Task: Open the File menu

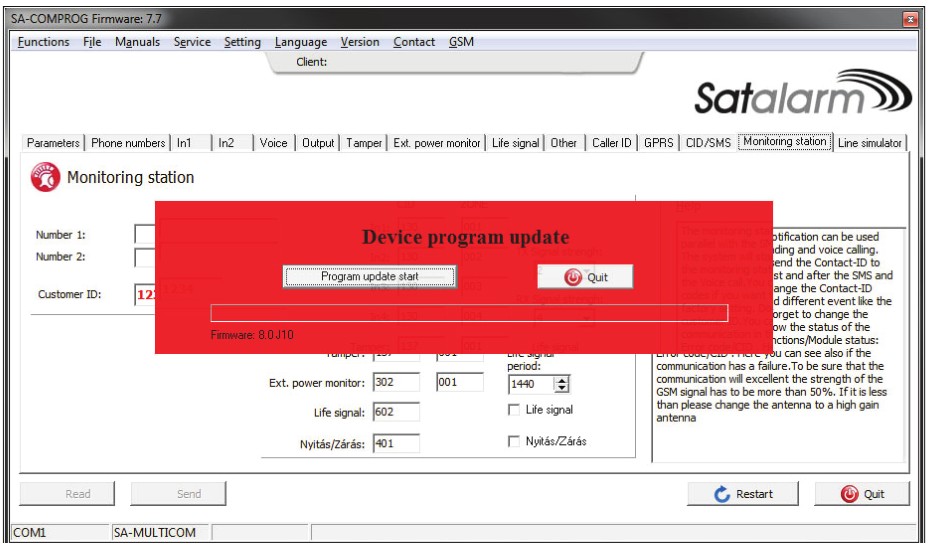Action: 92,42
